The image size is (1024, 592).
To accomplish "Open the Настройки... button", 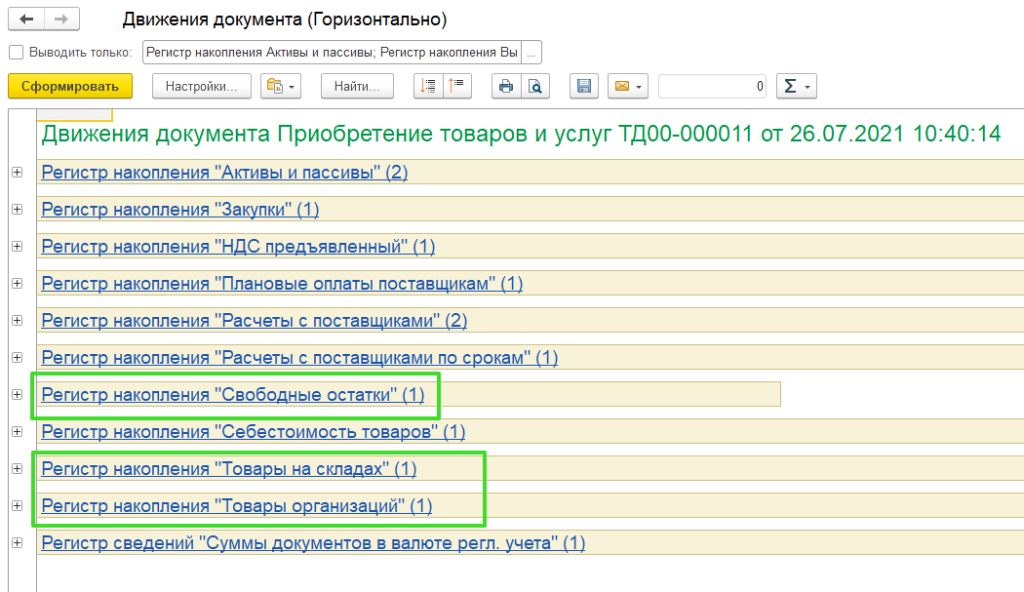I will tap(201, 86).
